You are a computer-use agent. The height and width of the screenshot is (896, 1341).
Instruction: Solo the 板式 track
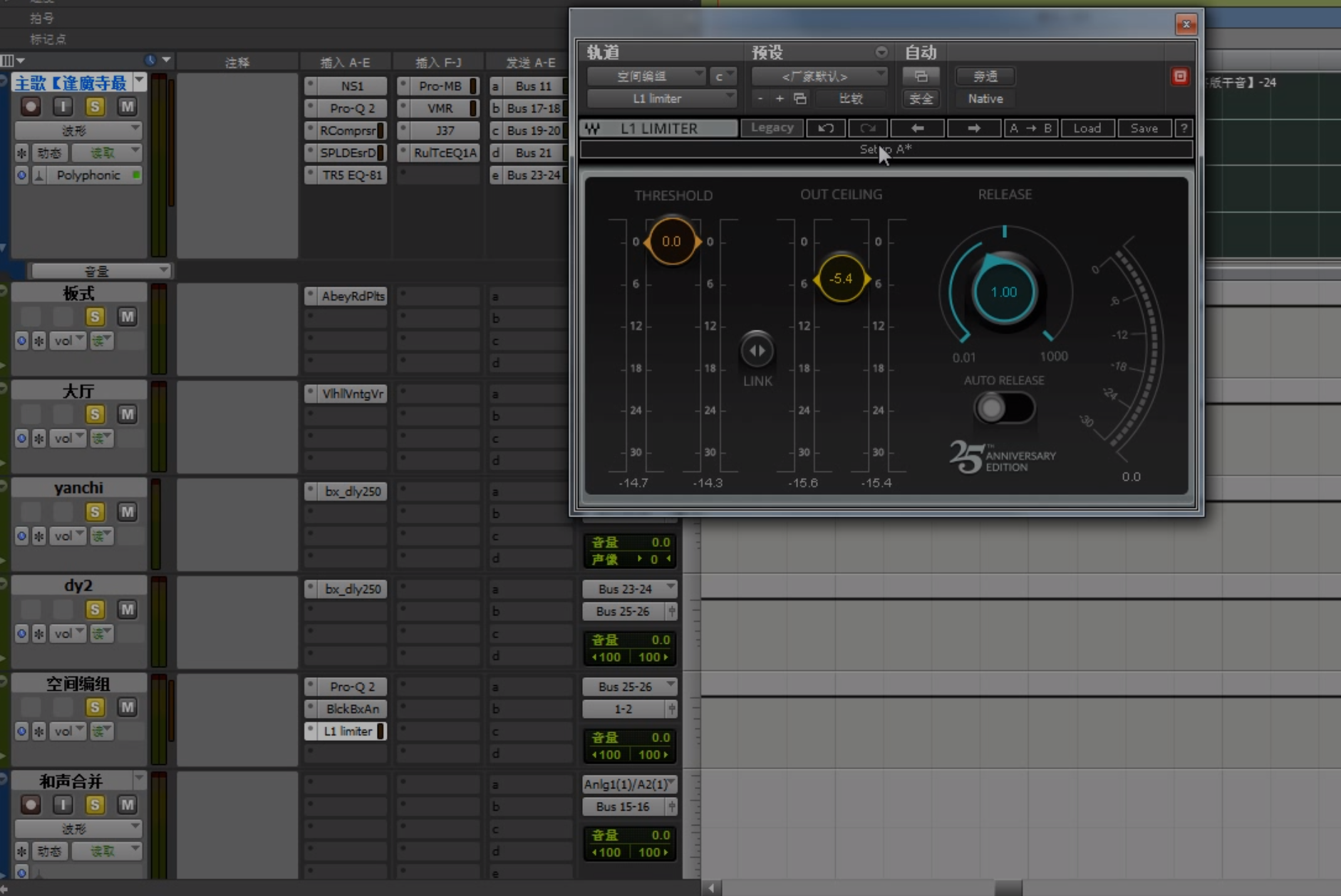[95, 316]
